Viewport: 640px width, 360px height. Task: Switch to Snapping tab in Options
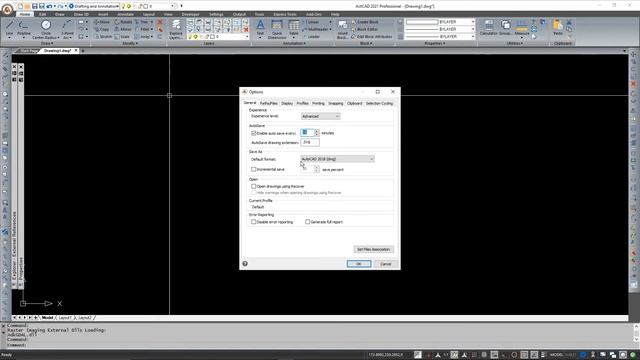[336, 104]
